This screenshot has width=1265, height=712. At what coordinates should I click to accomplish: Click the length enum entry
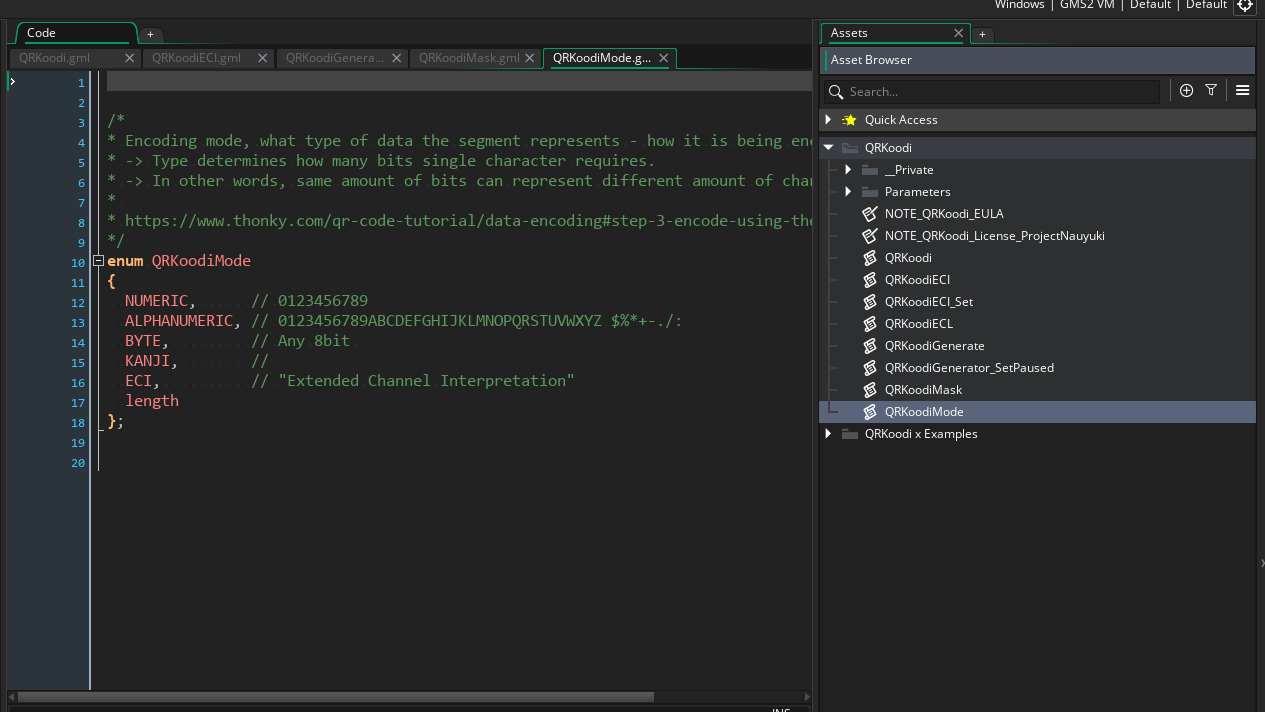point(152,401)
